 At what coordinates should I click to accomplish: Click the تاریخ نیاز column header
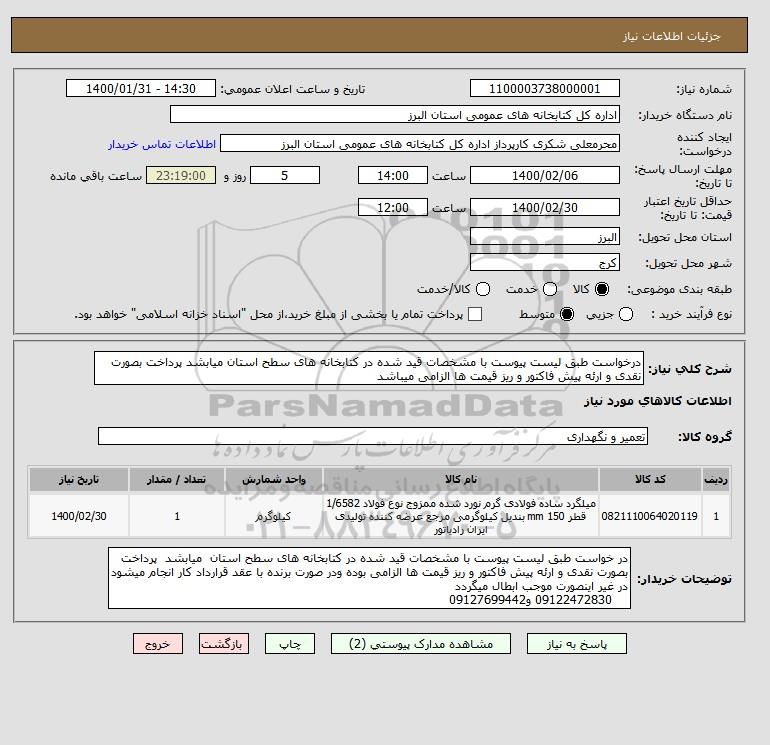point(79,479)
